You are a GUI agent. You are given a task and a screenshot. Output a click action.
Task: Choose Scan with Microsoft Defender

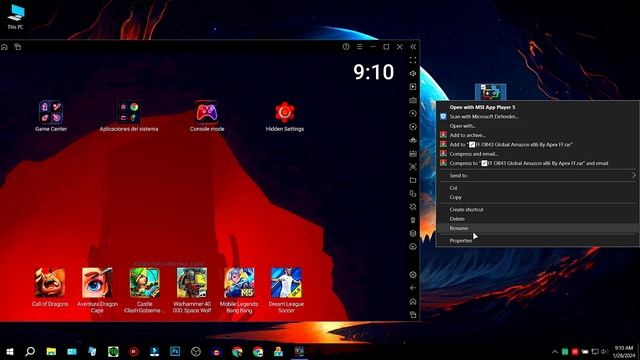pos(537,117)
